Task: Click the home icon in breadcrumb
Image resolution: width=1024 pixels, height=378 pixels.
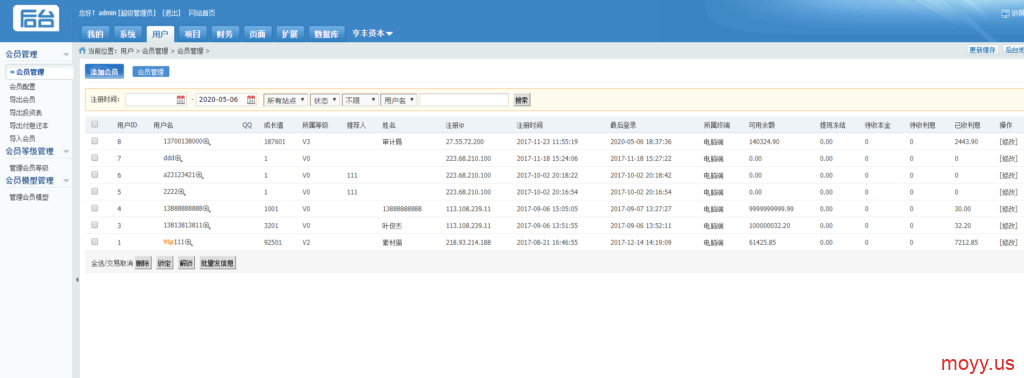Action: click(82, 50)
